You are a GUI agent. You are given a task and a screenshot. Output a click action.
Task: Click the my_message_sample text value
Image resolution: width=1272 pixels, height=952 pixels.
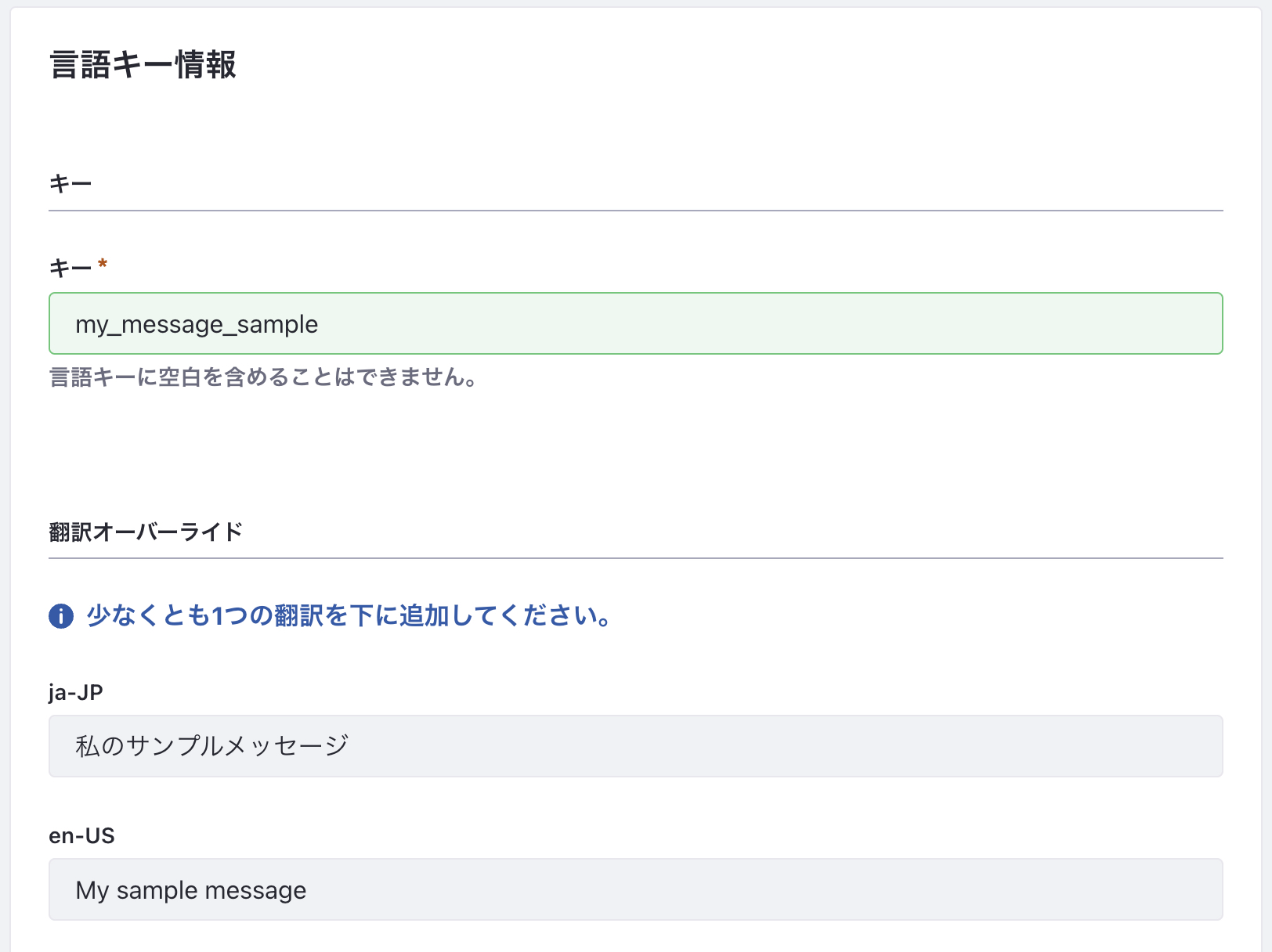(197, 324)
